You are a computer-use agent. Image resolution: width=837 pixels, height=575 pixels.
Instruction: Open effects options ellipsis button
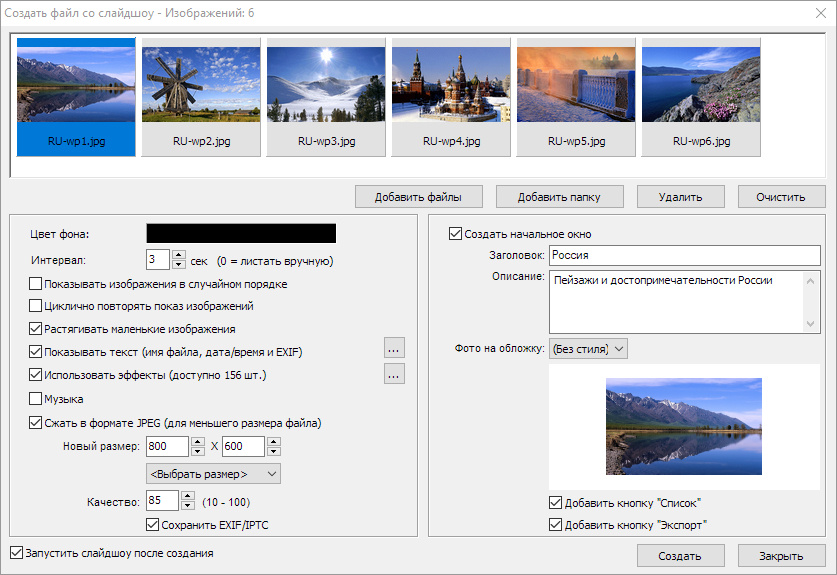[394, 374]
